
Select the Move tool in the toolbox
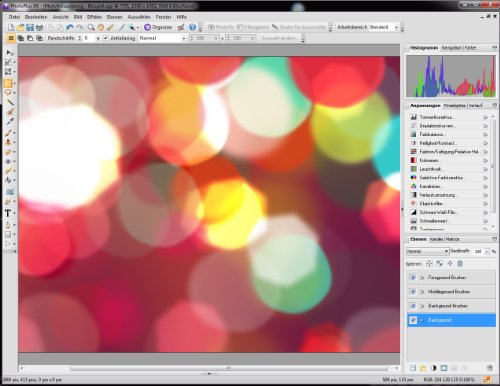(x=9, y=53)
